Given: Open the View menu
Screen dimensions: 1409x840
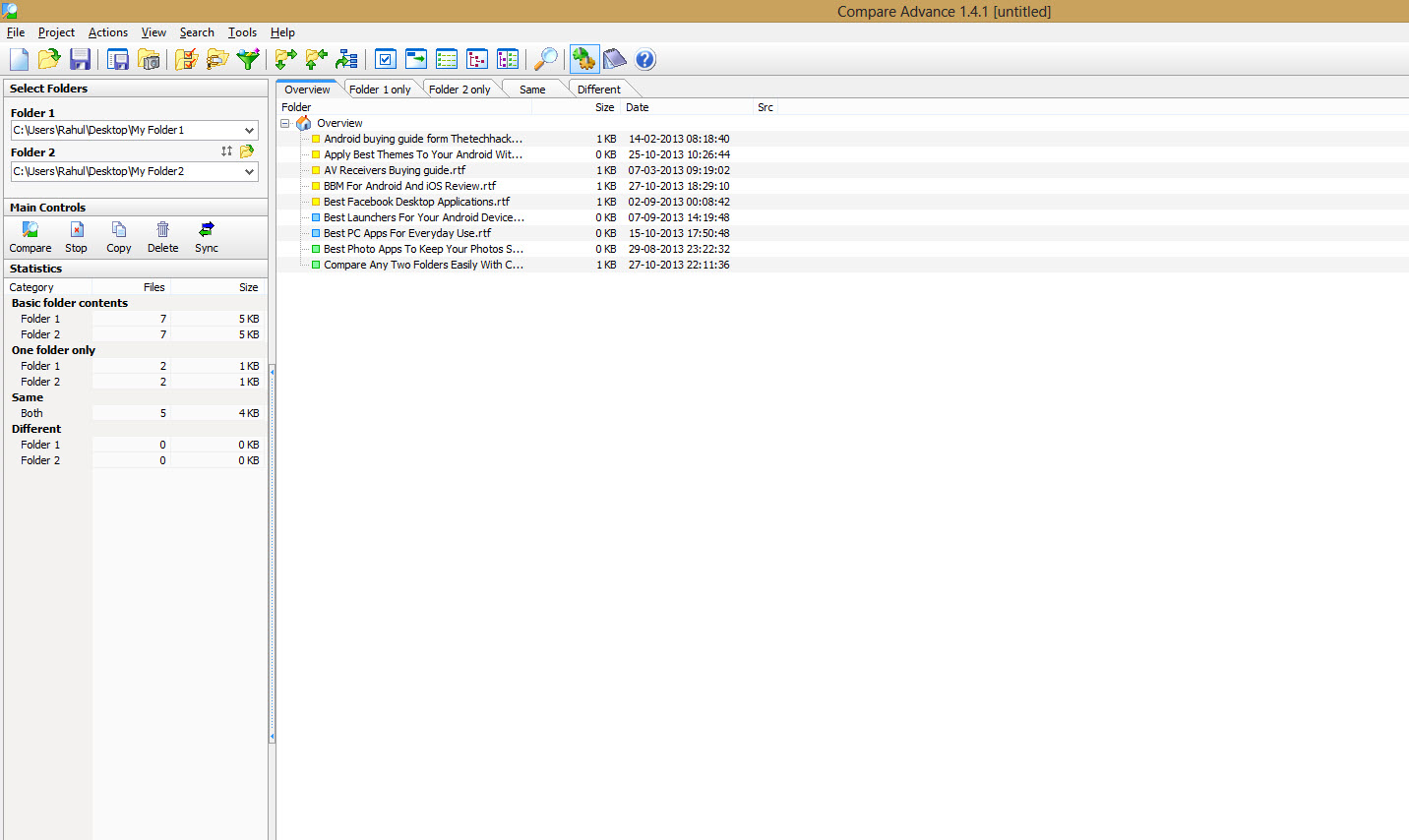Looking at the screenshot, I should click(153, 32).
